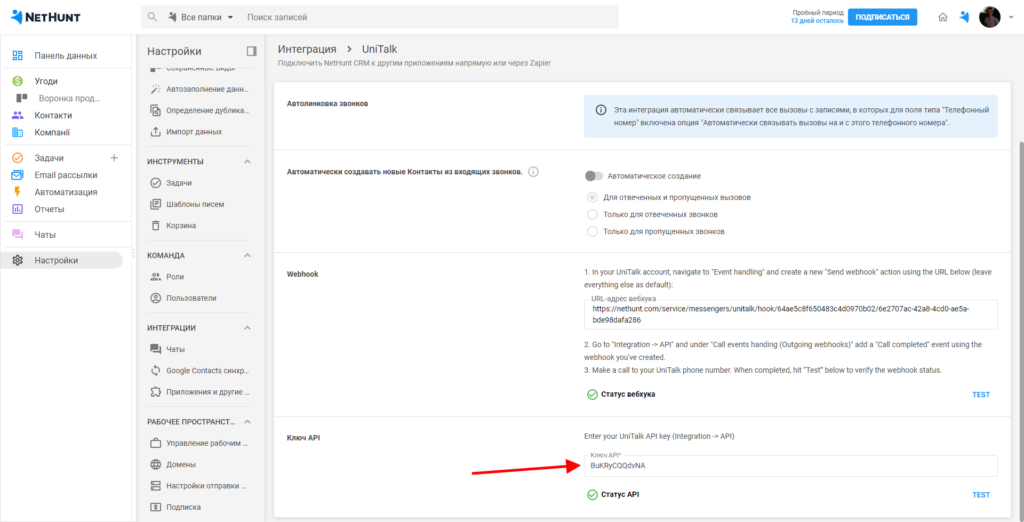Open the user profile avatar
The width and height of the screenshot is (1024, 522).
tap(989, 17)
